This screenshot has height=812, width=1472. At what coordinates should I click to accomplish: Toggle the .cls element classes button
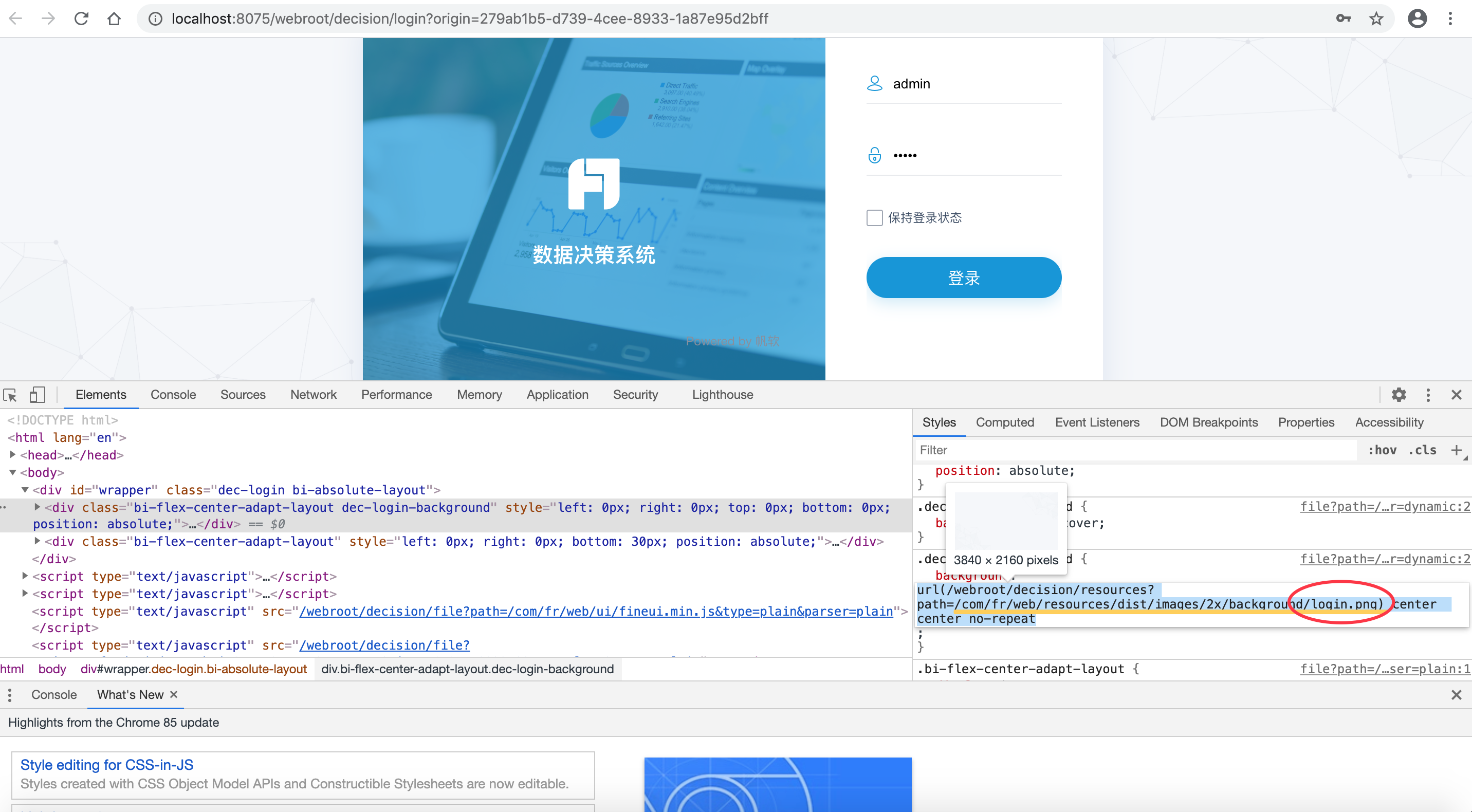click(x=1422, y=450)
